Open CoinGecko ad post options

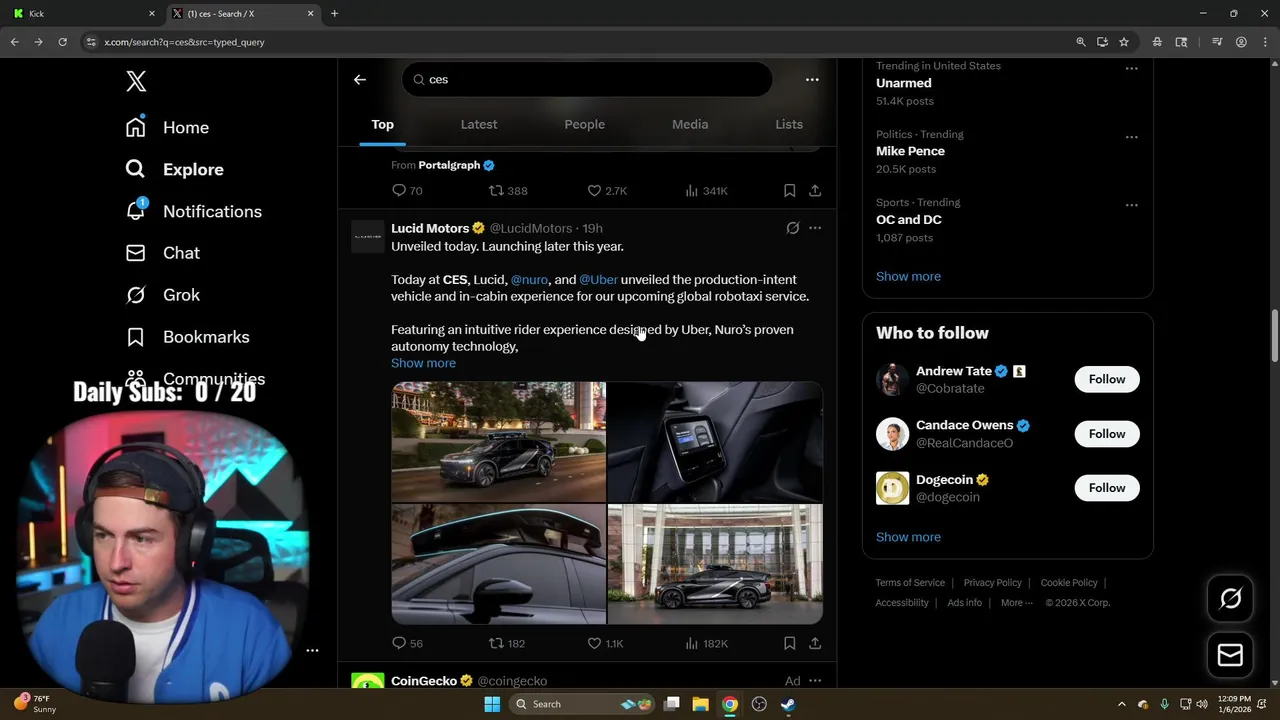[x=815, y=681]
